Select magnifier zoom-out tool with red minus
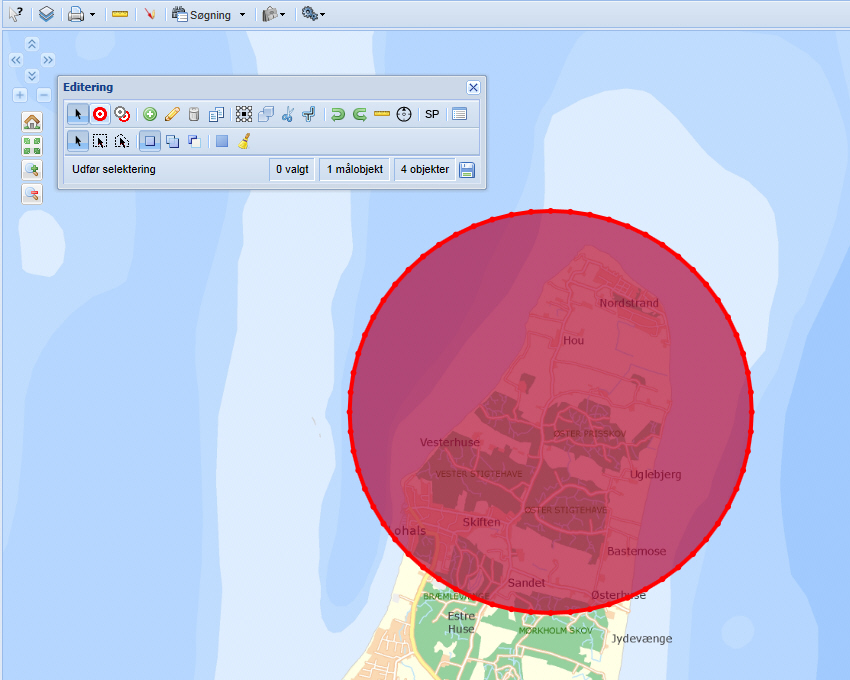Image resolution: width=850 pixels, height=680 pixels. click(x=32, y=194)
